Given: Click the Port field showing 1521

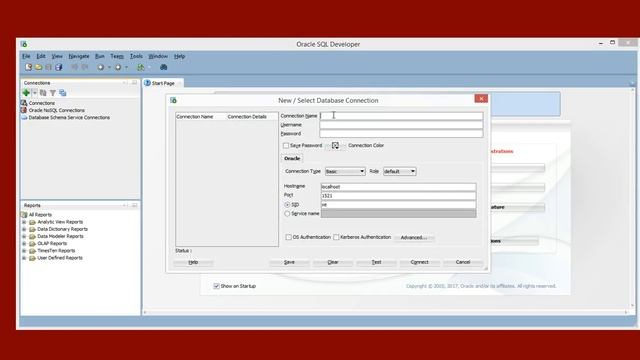Looking at the screenshot, I should 398,196.
